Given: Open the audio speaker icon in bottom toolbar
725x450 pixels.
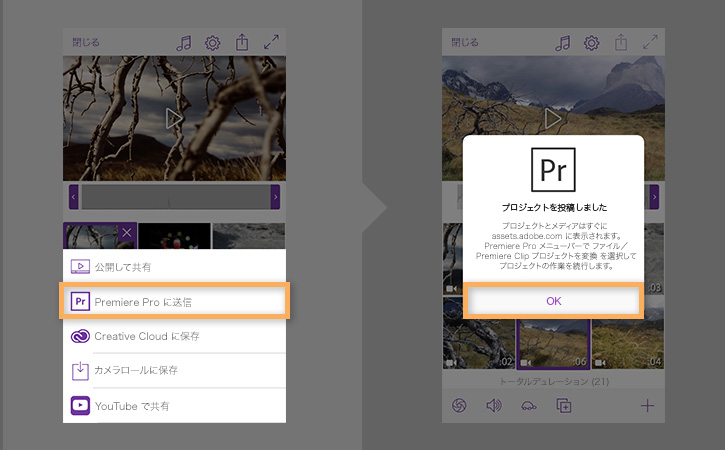Looking at the screenshot, I should point(493,406).
